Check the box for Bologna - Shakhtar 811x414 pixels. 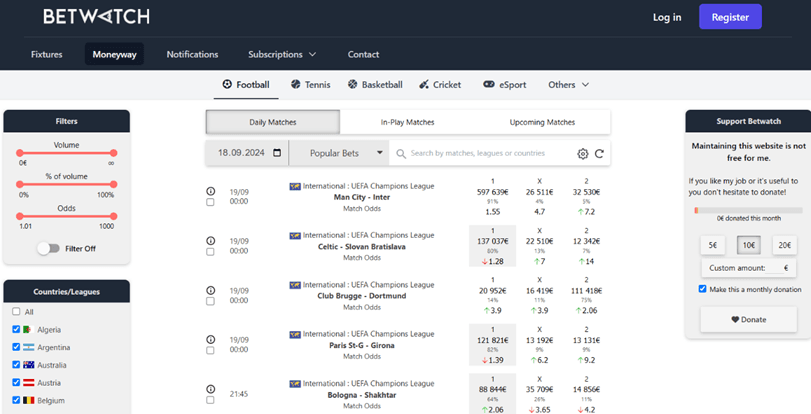(211, 400)
